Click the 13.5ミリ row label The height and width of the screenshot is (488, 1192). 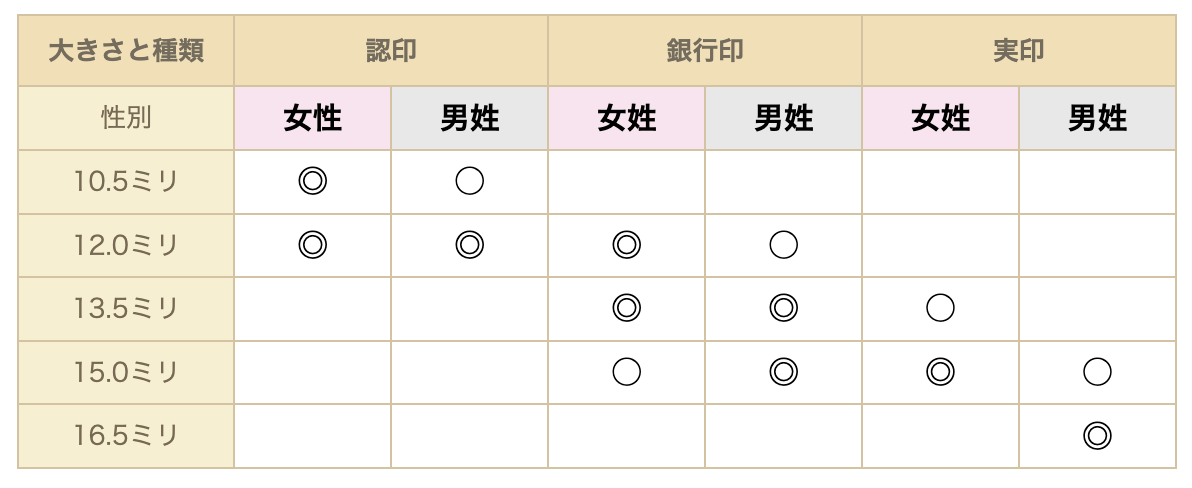point(126,309)
